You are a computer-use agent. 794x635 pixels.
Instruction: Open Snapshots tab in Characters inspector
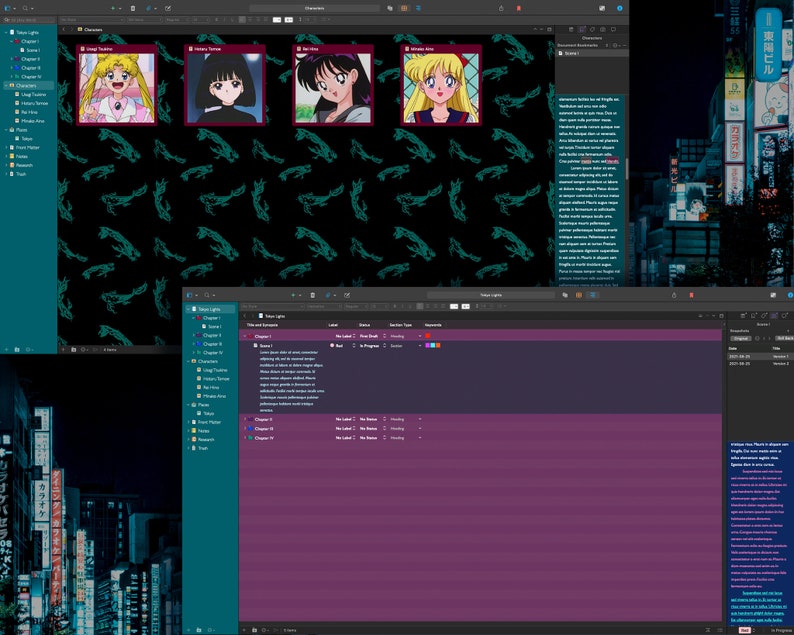tap(603, 29)
